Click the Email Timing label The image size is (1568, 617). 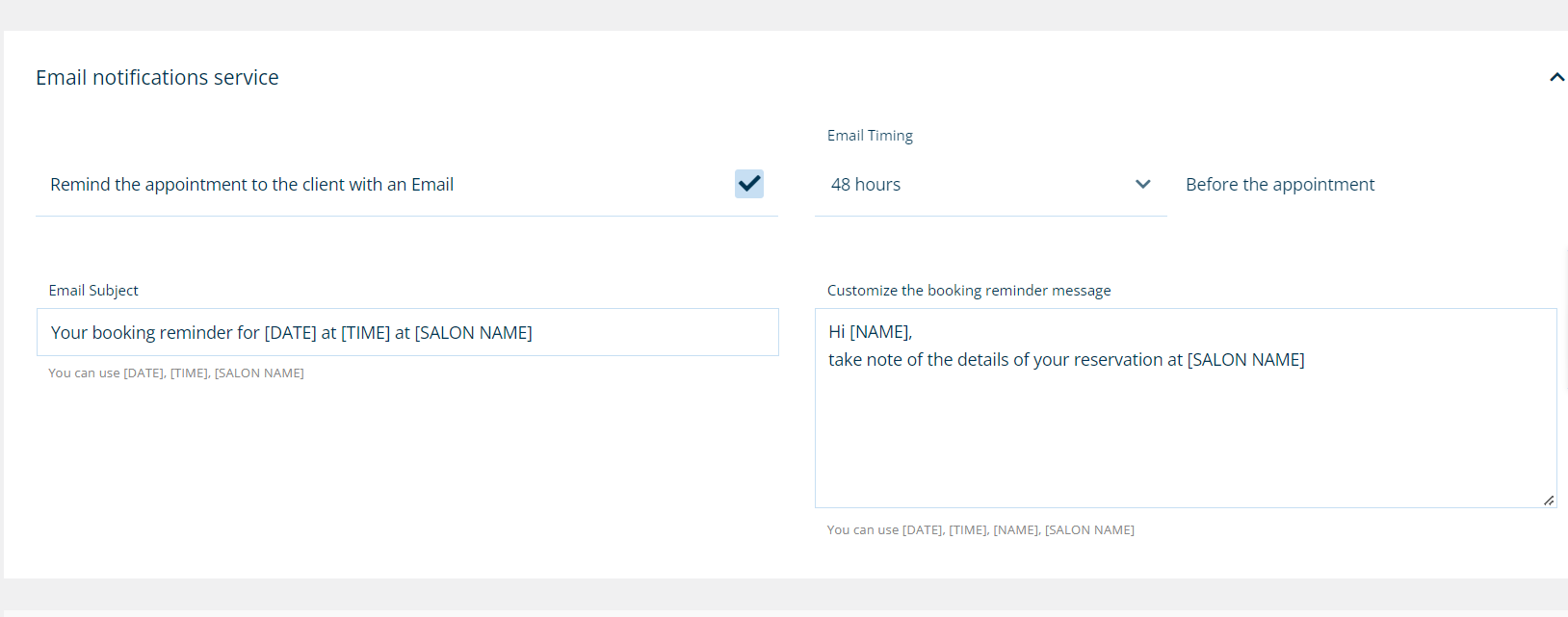coord(870,136)
